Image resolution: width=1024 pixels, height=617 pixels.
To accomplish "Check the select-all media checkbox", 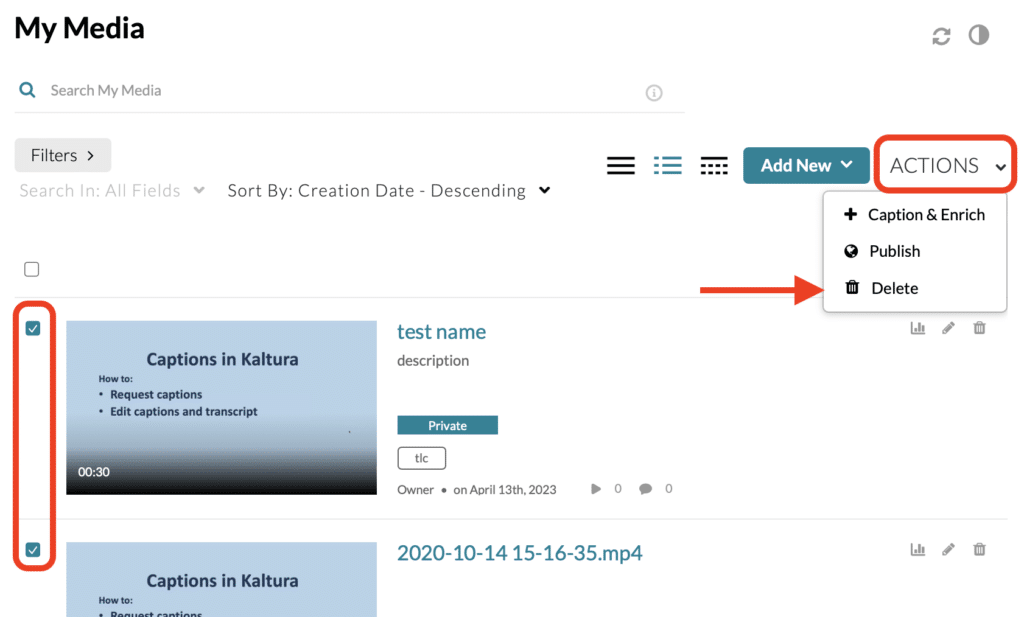I will 31,268.
